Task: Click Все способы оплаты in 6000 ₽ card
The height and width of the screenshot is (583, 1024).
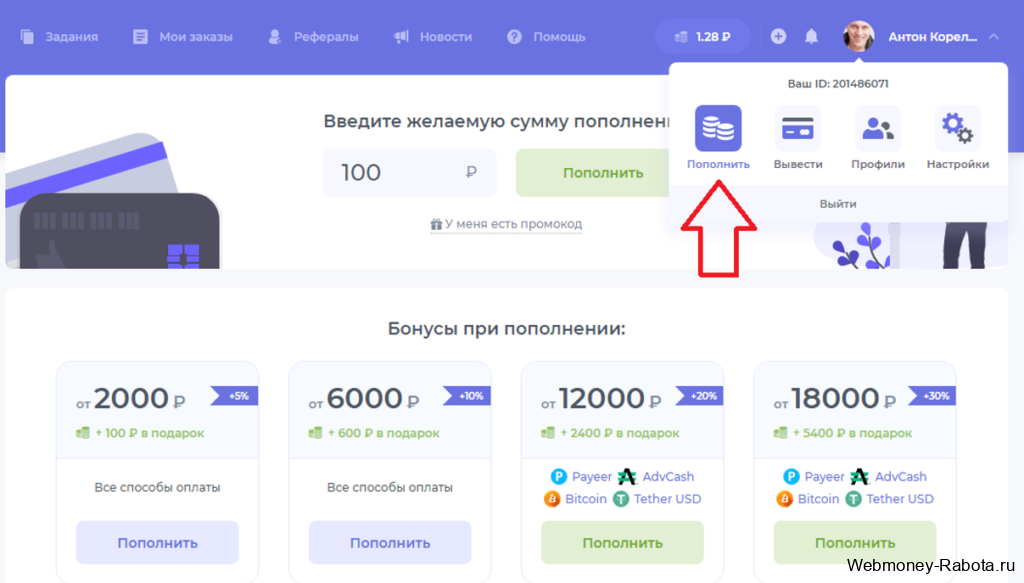Action: click(390, 487)
